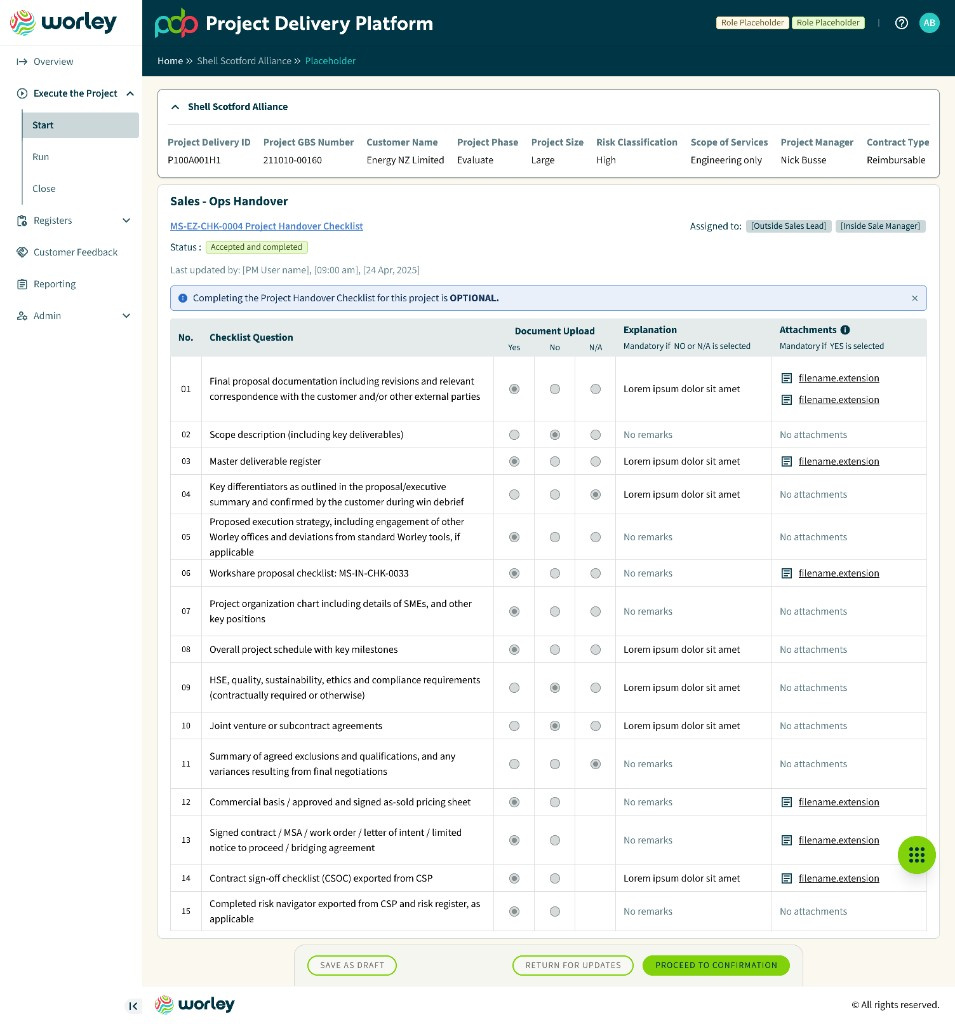
Task: Select No for Master deliverable register row
Action: (x=555, y=462)
